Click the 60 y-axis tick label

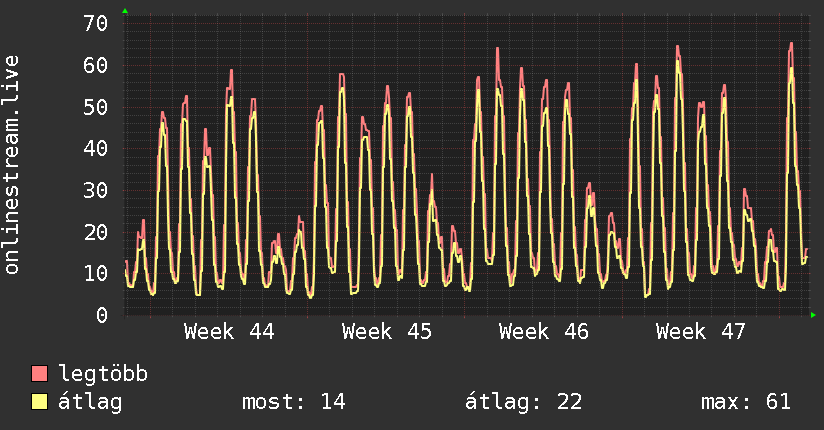[x=96, y=65]
